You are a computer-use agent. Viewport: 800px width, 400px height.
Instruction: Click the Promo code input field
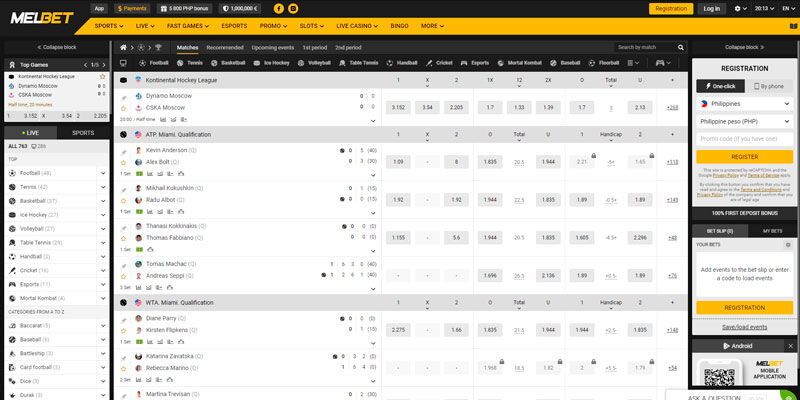pyautogui.click(x=744, y=139)
